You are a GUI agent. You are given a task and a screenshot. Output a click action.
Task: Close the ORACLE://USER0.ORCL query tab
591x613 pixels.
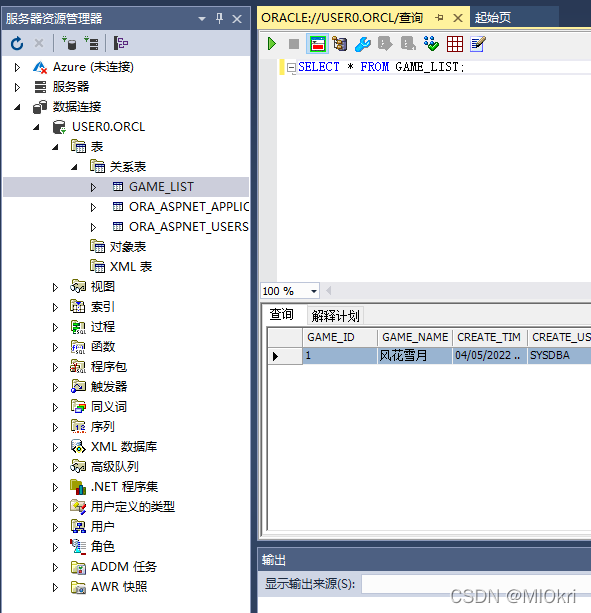(x=458, y=18)
